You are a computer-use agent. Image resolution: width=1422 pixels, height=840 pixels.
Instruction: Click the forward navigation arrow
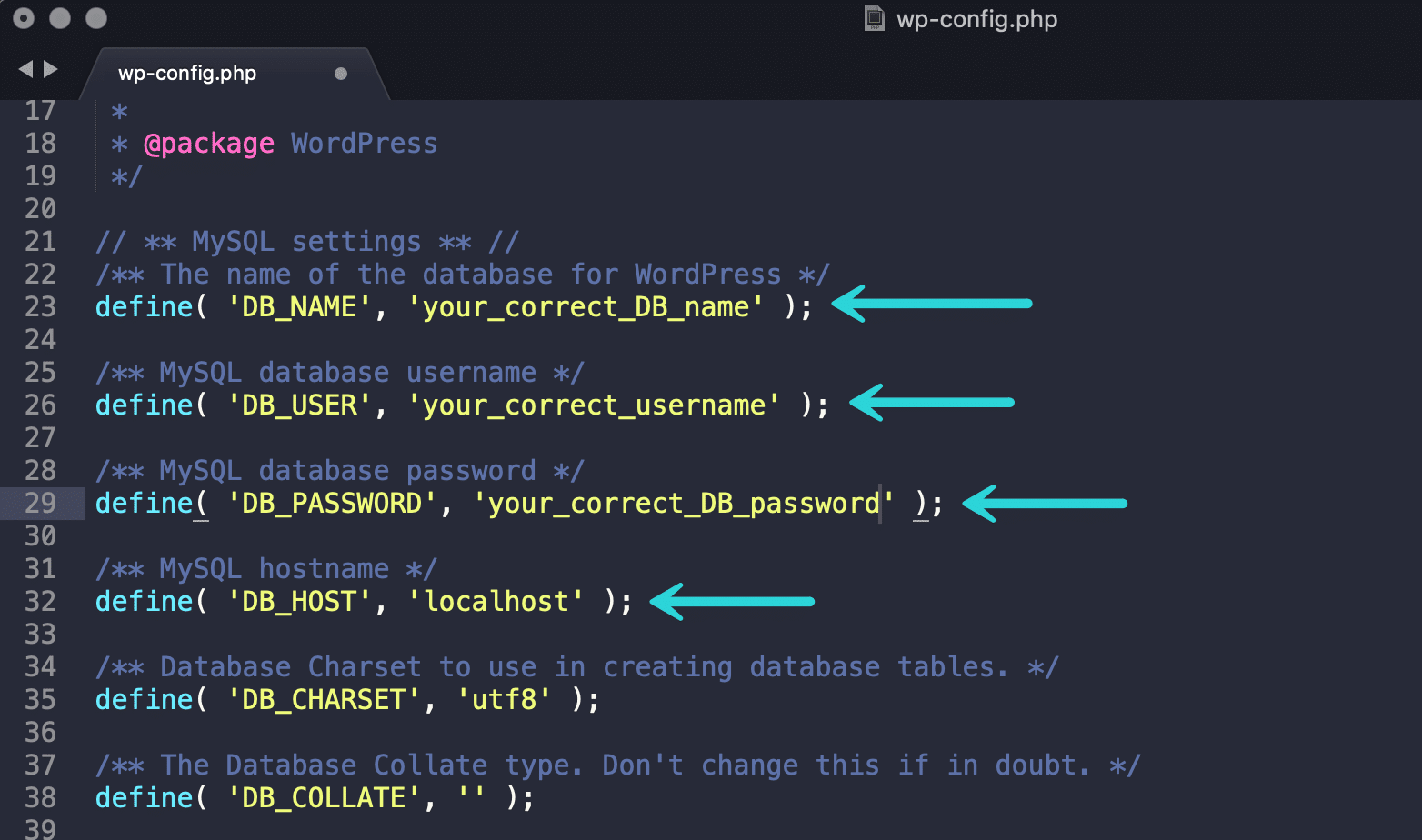[50, 68]
